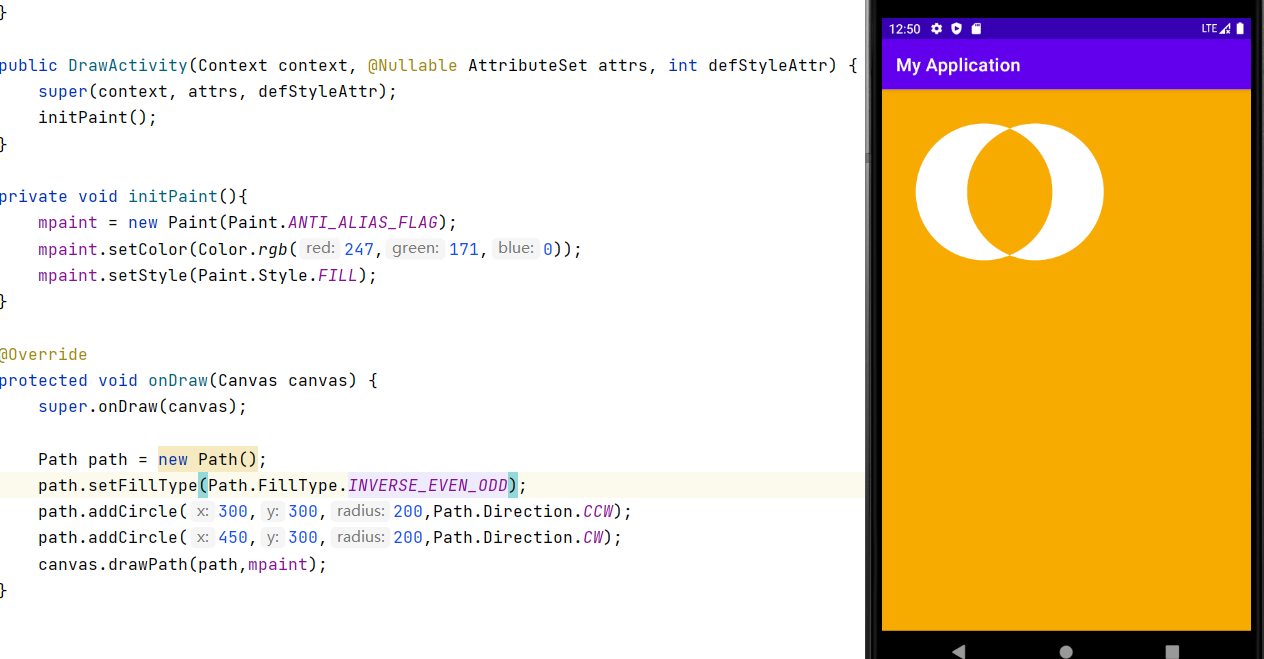Tap the Play Protect shield status icon
The width and height of the screenshot is (1264, 659).
pos(956,29)
